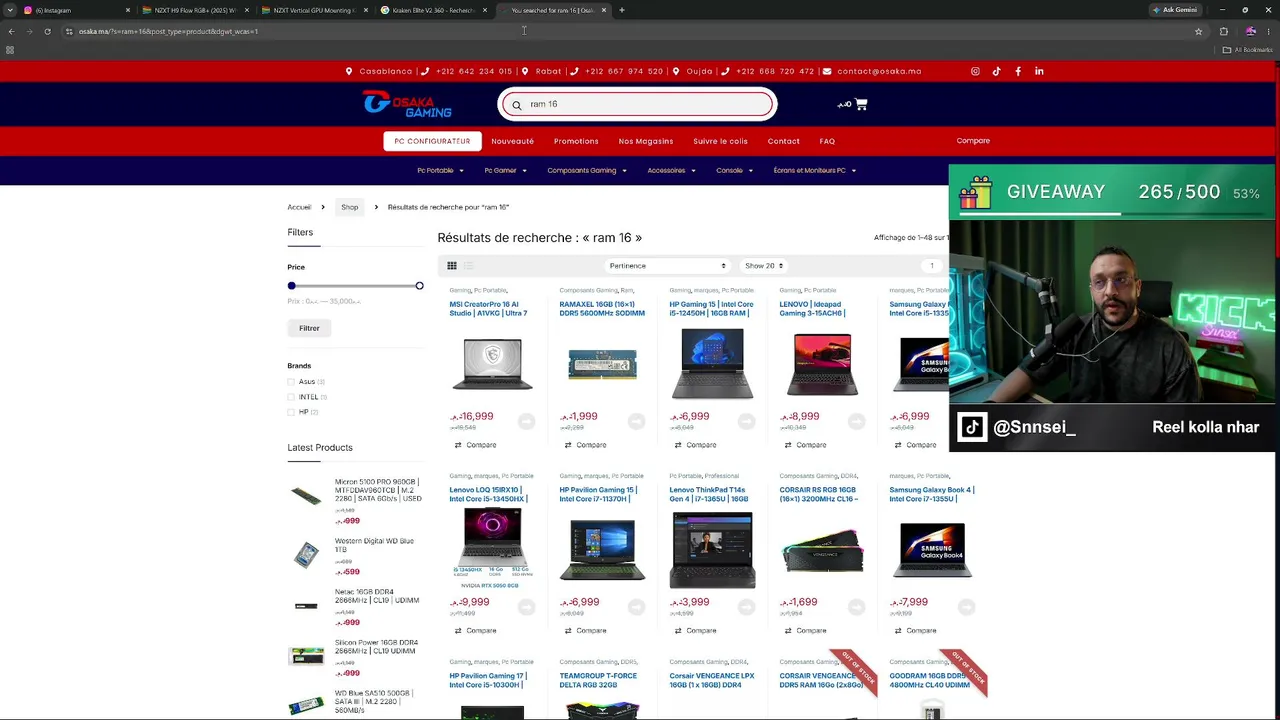Go back in the browser
The image size is (1280, 720).
(x=11, y=31)
